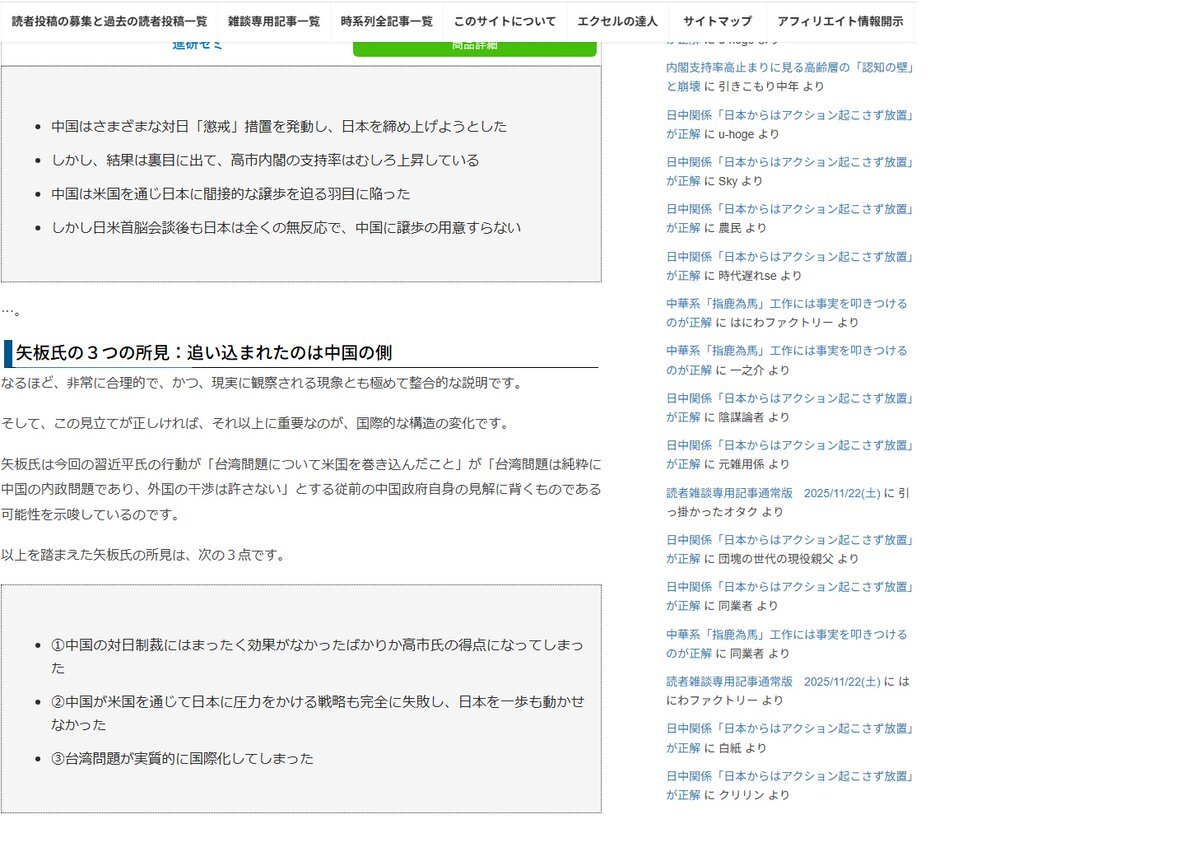
Task: Open the 日中関係 link commented by クリリン
Action: pos(790,776)
